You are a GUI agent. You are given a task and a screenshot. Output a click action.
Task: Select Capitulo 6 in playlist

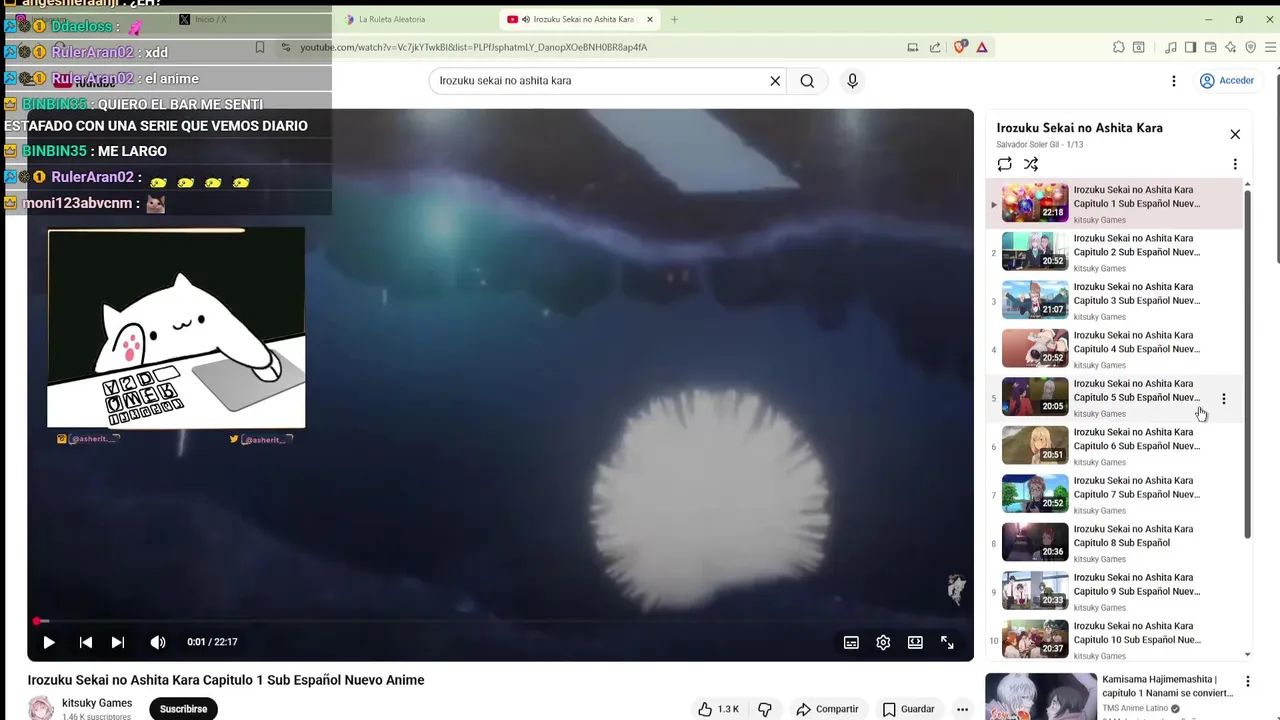[1114, 446]
